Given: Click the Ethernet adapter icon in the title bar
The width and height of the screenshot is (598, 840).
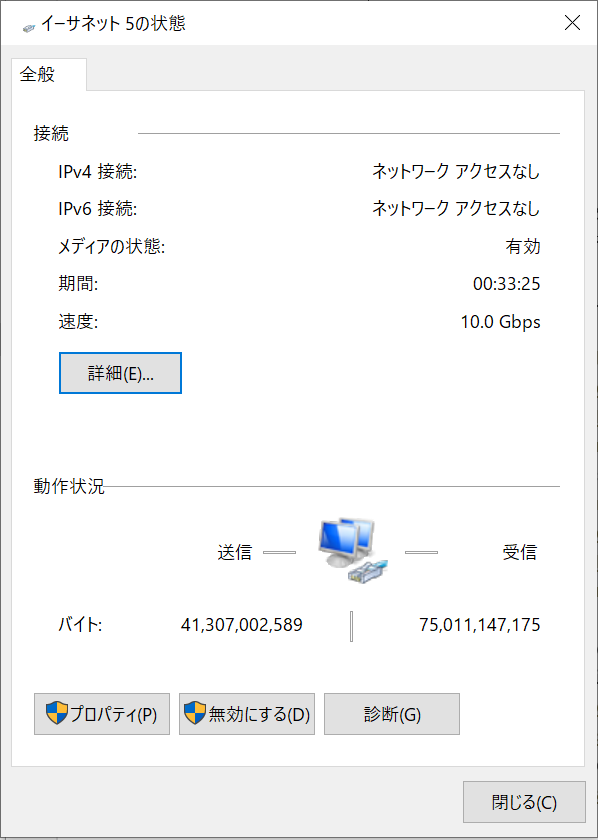Looking at the screenshot, I should point(30,27).
